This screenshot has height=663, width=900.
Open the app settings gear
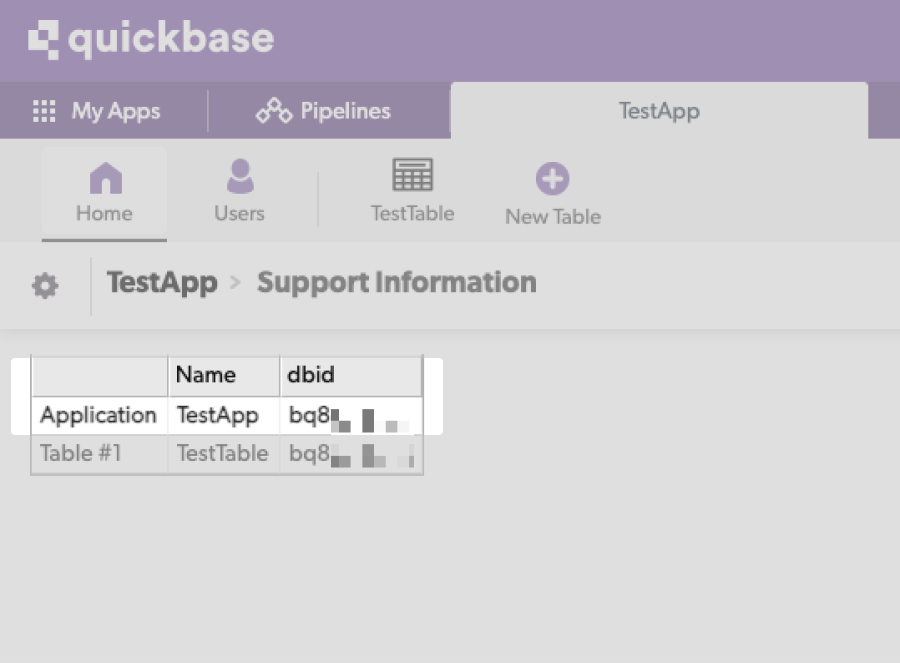point(43,284)
